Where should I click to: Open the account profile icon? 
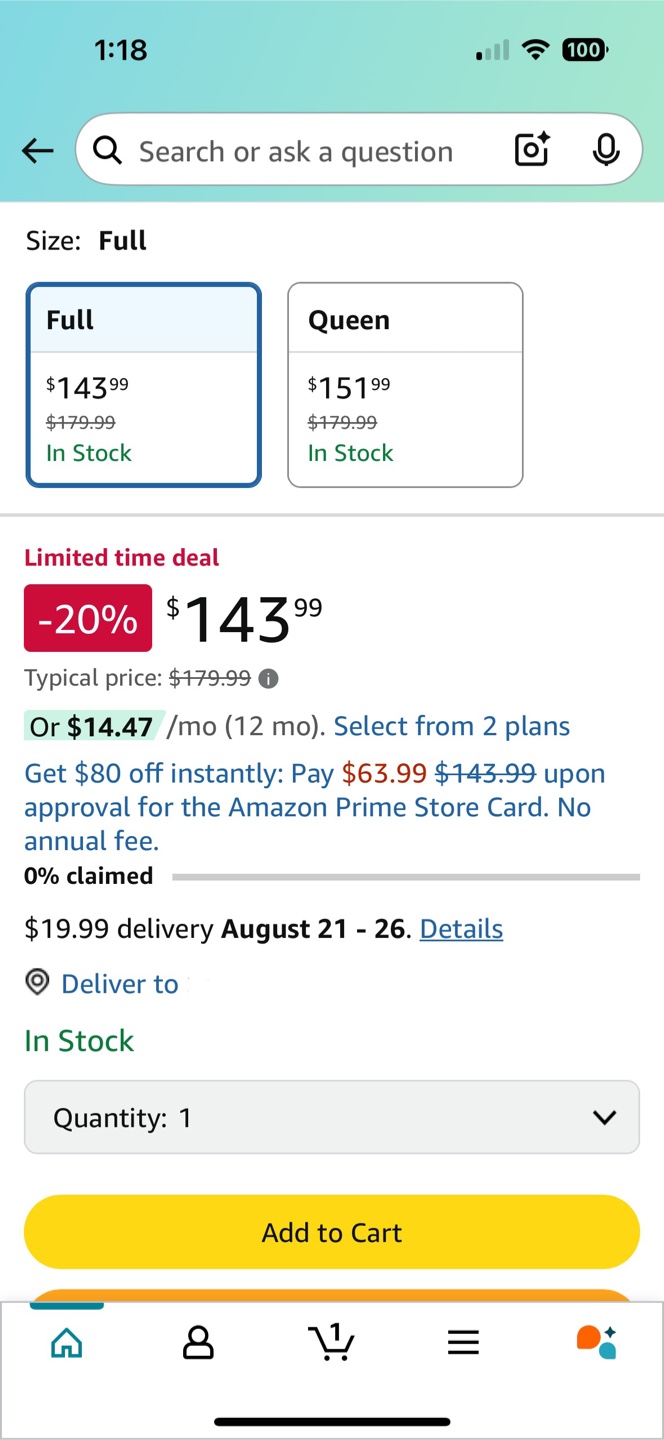point(199,1343)
